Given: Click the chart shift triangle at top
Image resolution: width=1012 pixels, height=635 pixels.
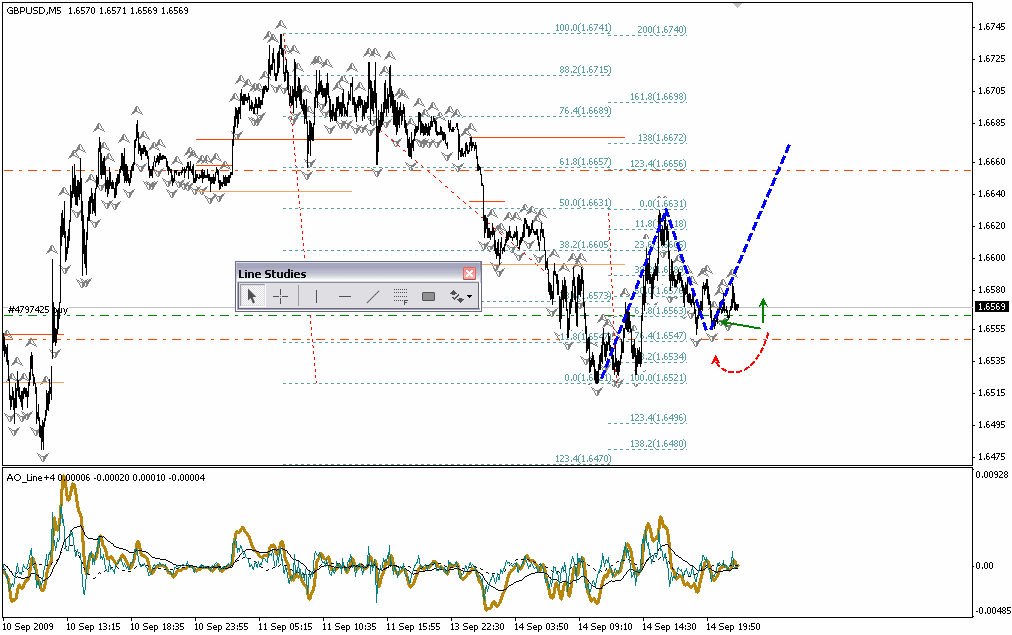Looking at the screenshot, I should click(x=737, y=6).
